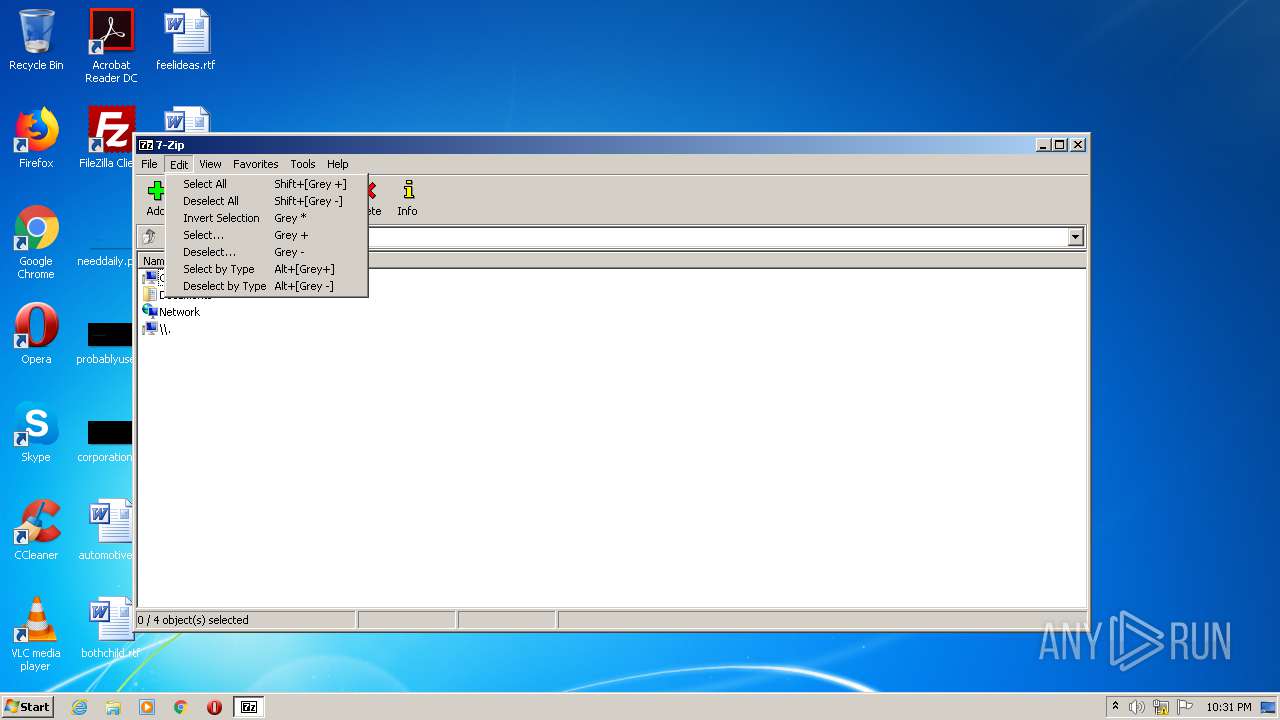Open the Tools menu
This screenshot has width=1280, height=720.
pos(303,164)
